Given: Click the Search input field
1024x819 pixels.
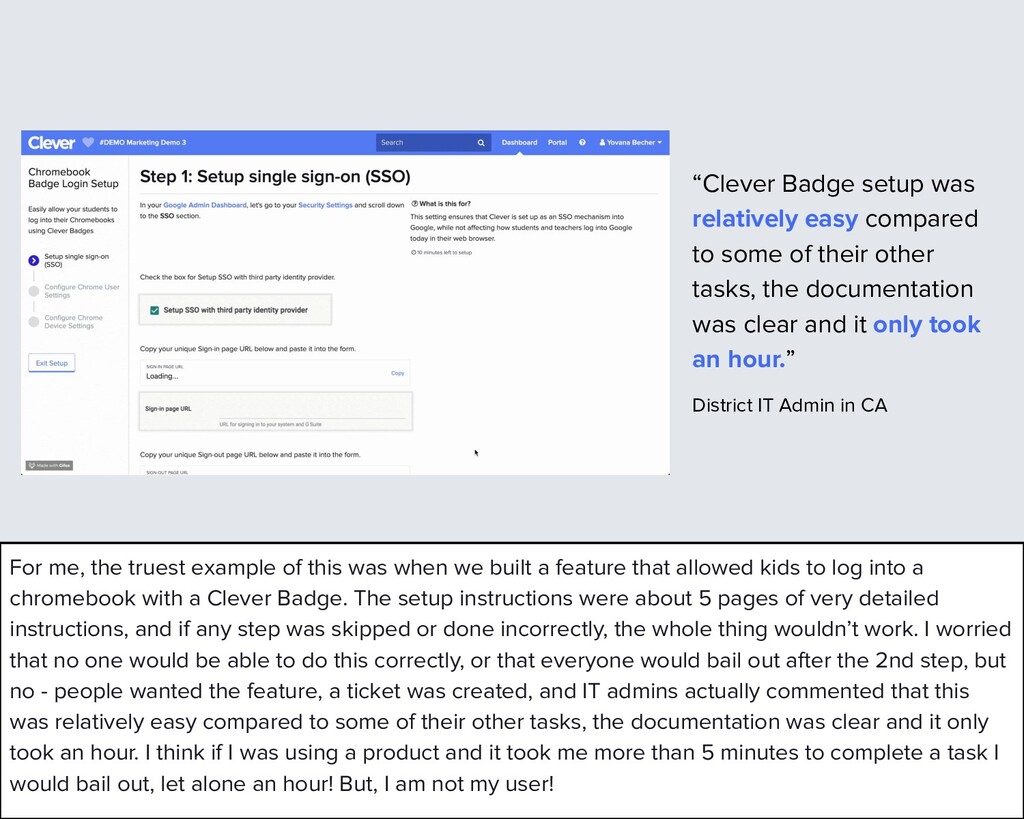Looking at the screenshot, I should (x=433, y=142).
